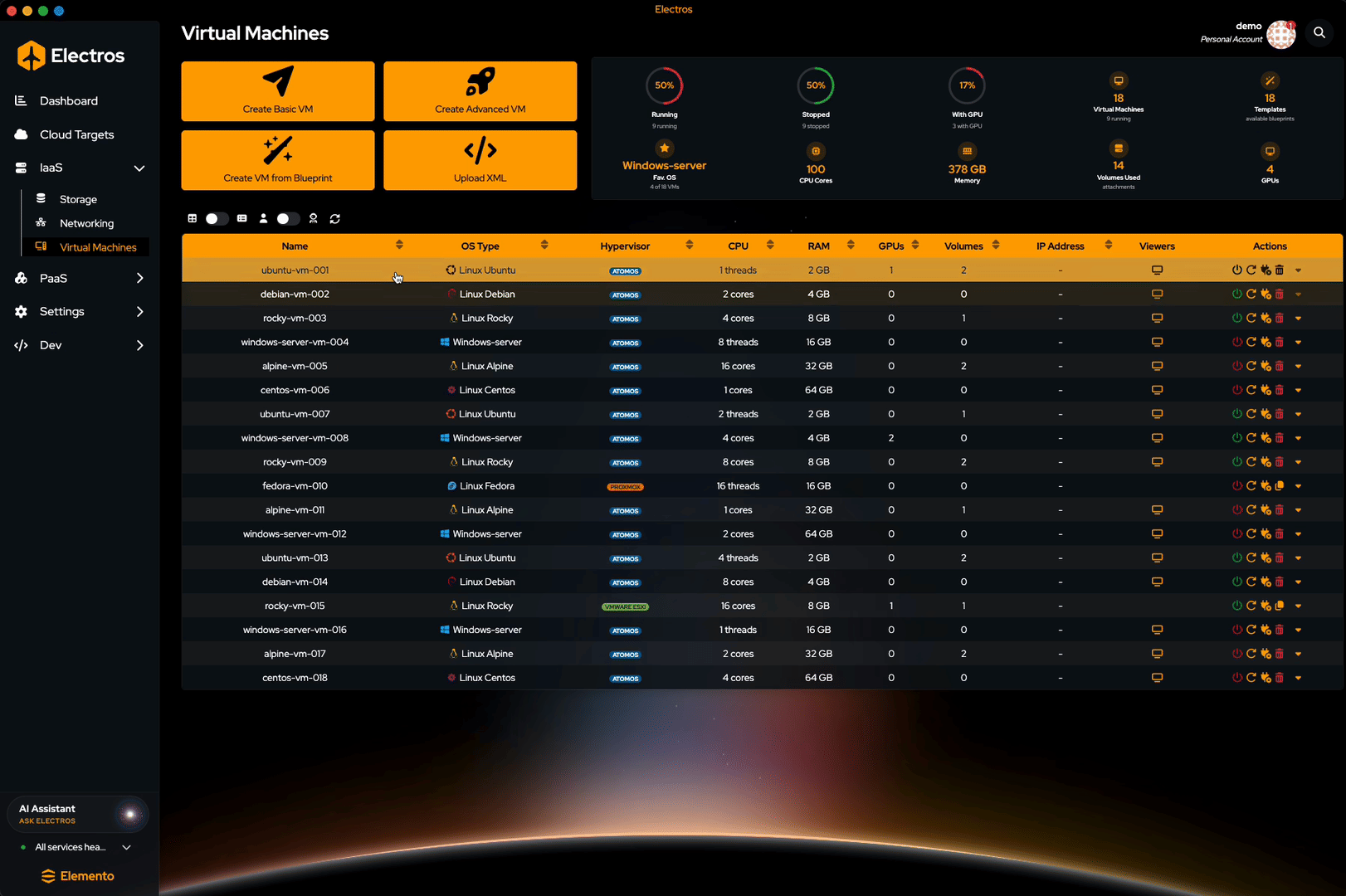The height and width of the screenshot is (896, 1346).
Task: Click Upload XML button
Action: tap(480, 160)
